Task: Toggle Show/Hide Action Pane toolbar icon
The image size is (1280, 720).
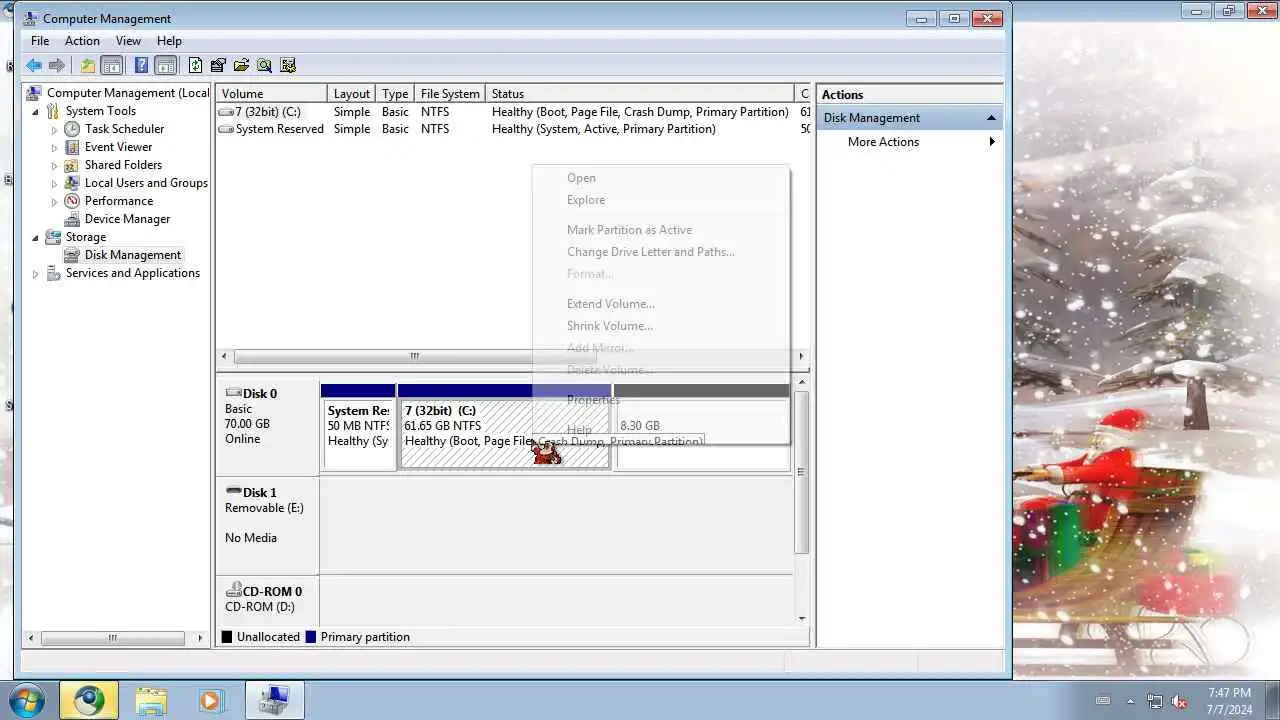Action: (166, 65)
